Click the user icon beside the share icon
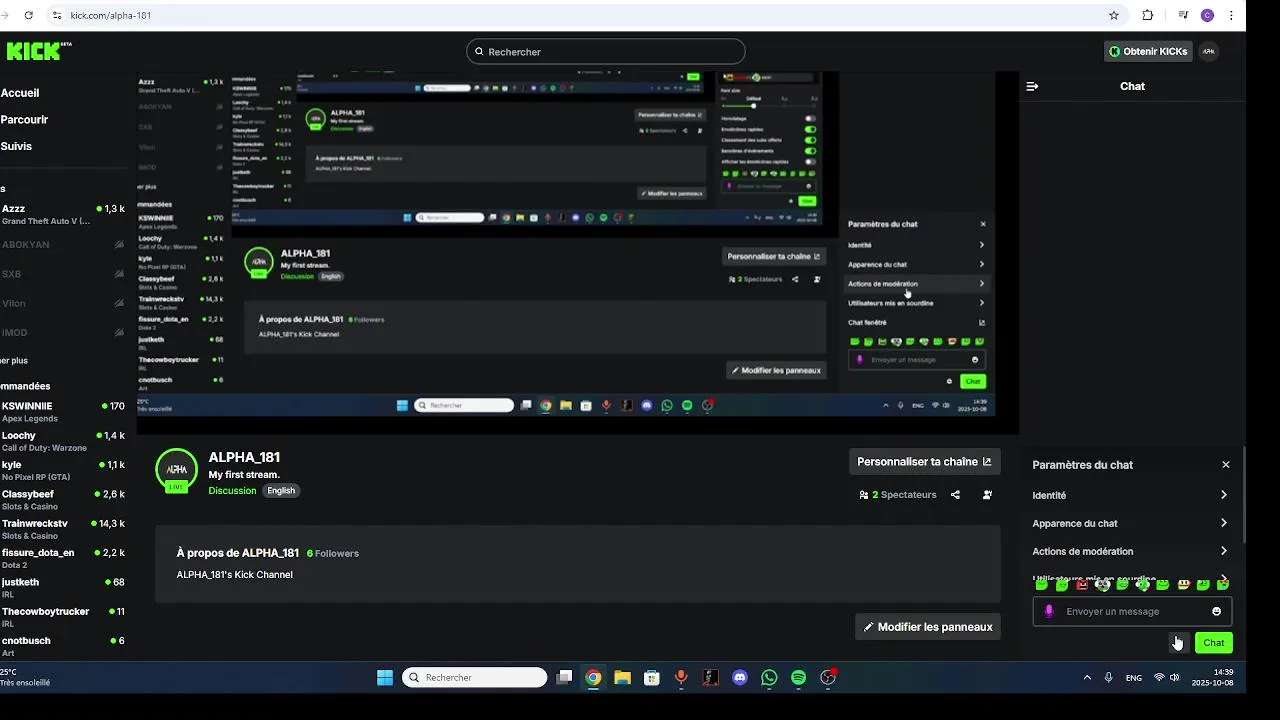This screenshot has height=720, width=1280. [987, 495]
